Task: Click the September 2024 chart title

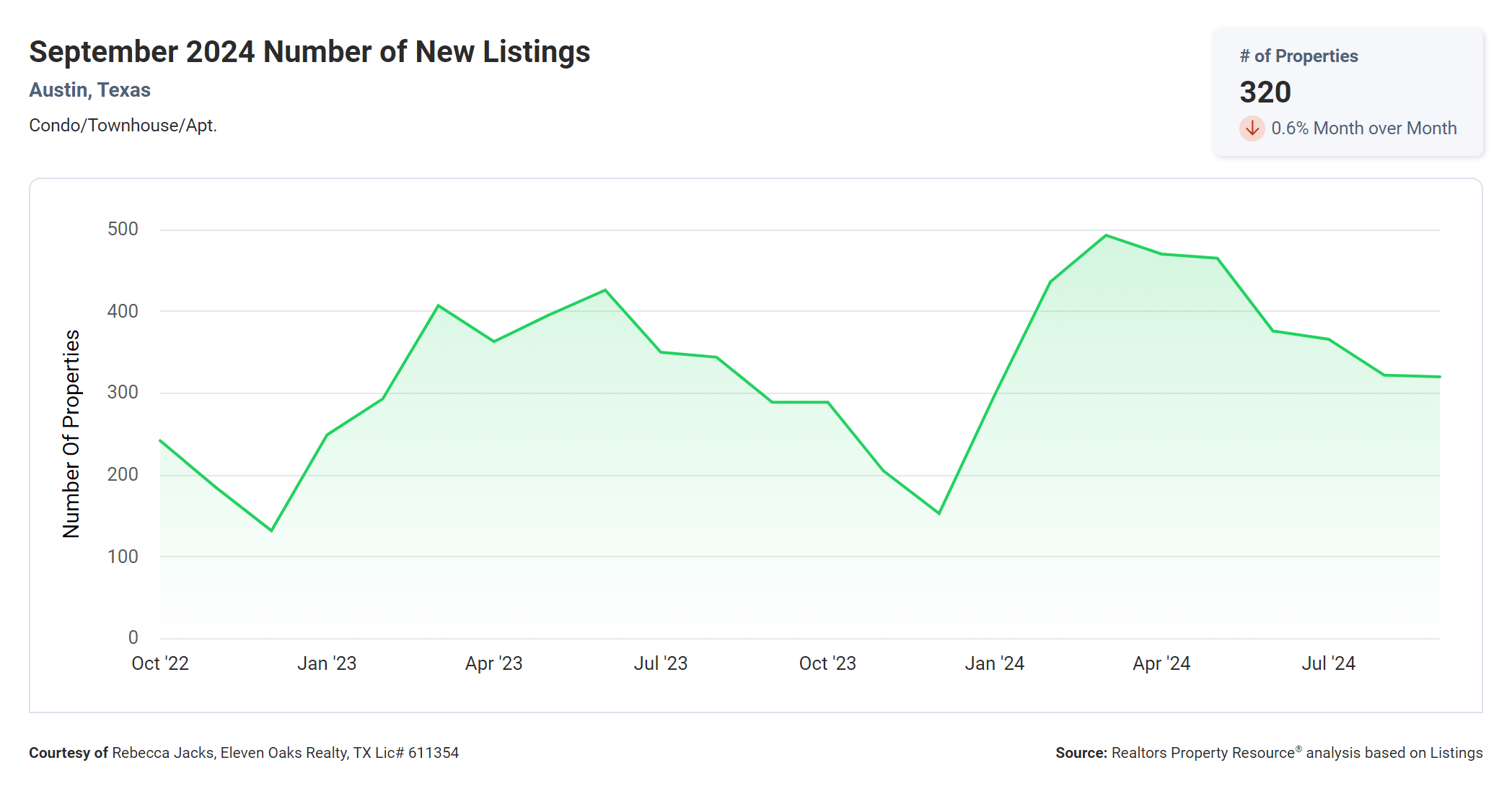Action: (309, 52)
